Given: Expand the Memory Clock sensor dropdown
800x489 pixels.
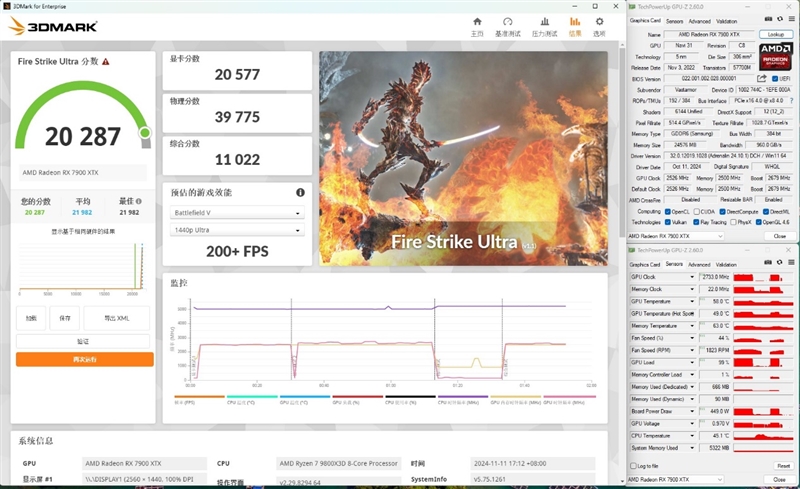Looking at the screenshot, I should click(692, 289).
